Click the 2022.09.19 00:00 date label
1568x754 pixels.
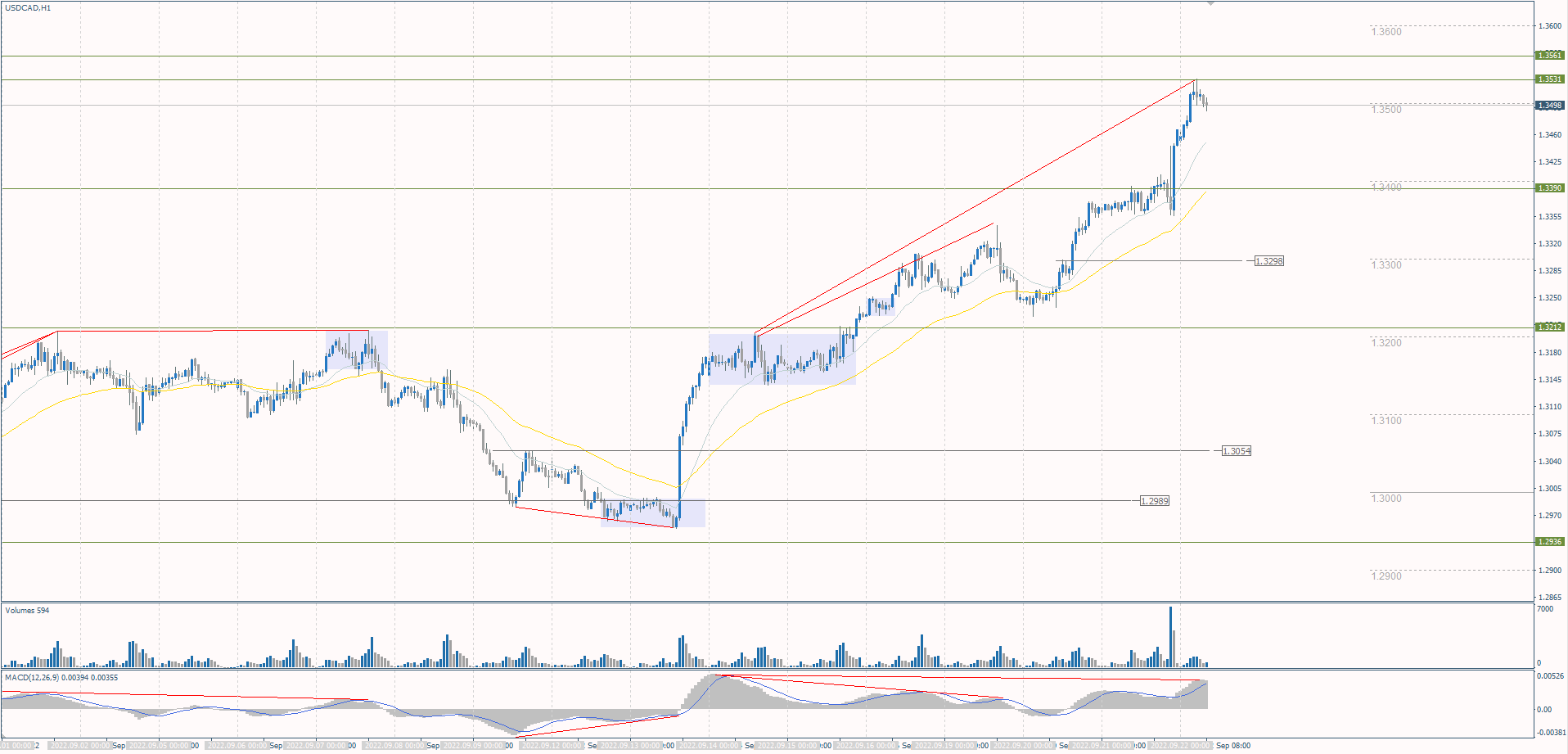945,746
